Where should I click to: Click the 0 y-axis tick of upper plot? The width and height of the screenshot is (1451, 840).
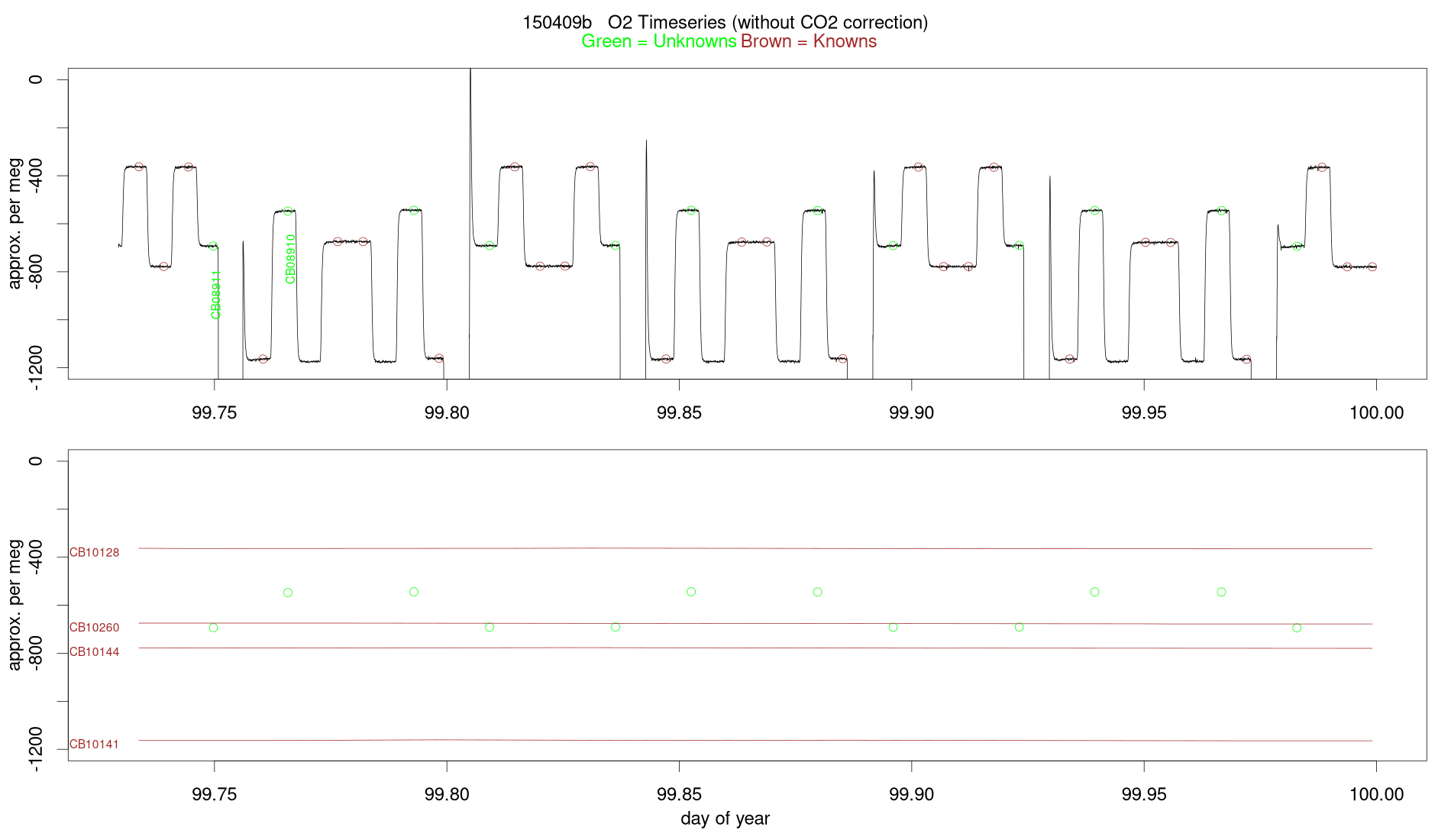pyautogui.click(x=35, y=79)
